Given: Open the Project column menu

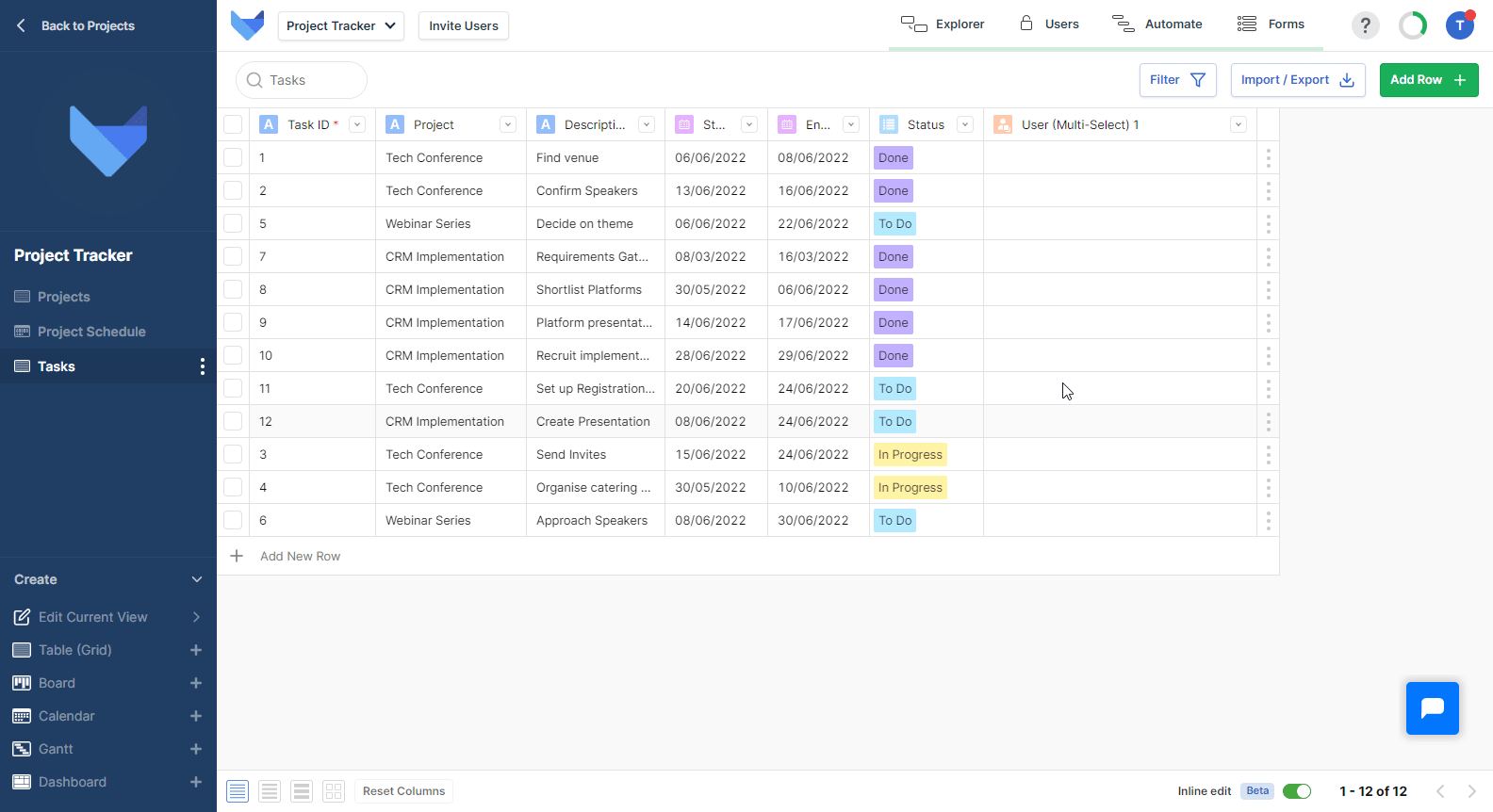Looking at the screenshot, I should (508, 124).
